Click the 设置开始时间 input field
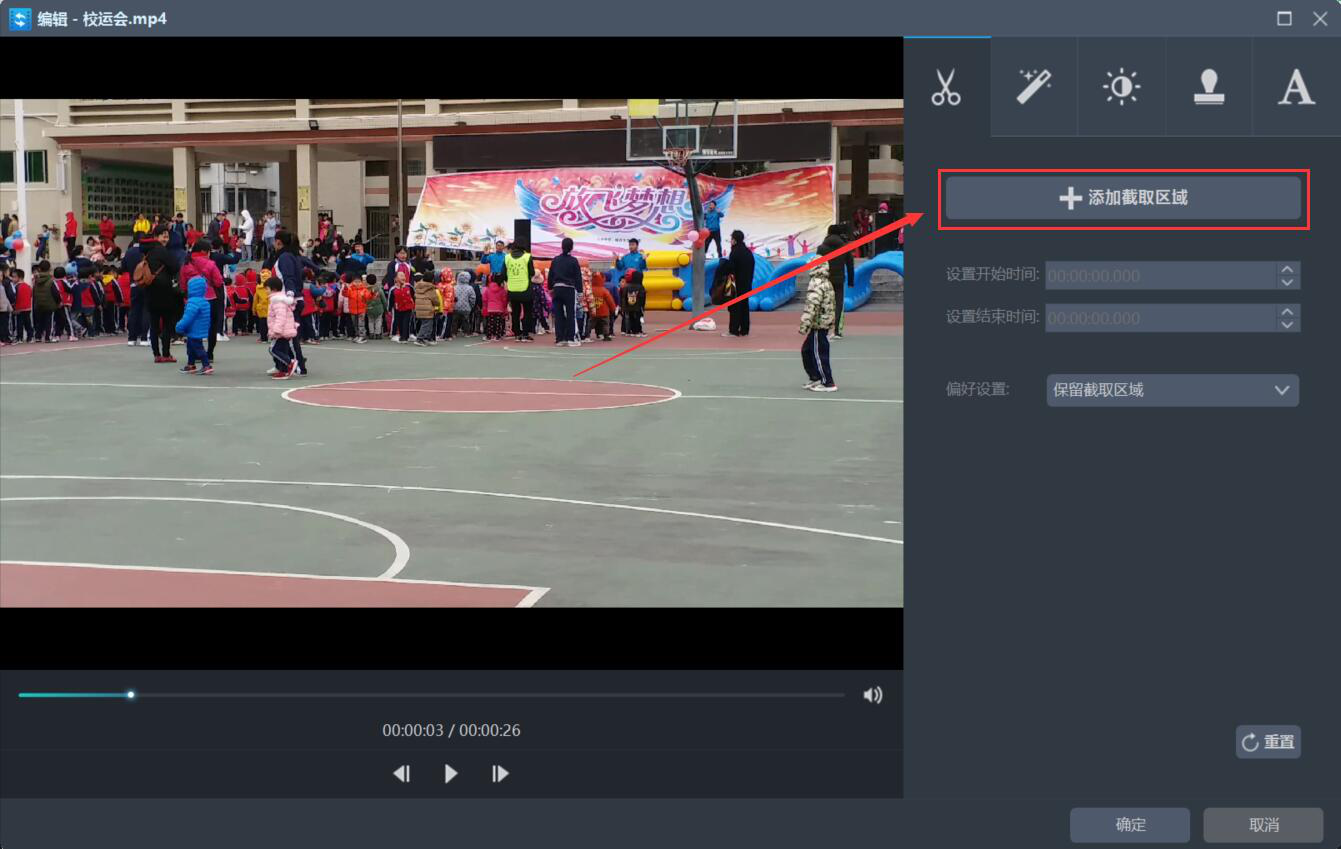1341x849 pixels. [1161, 275]
